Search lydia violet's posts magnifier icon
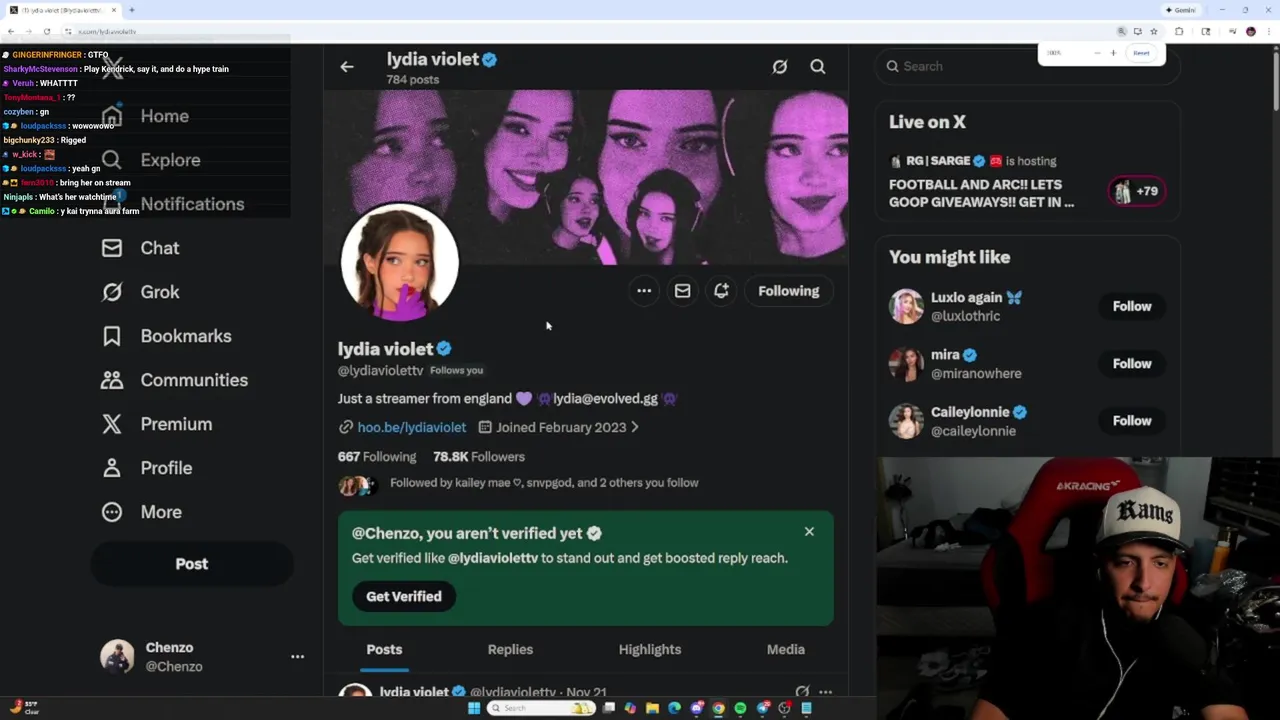This screenshot has height=720, width=1280. point(818,67)
